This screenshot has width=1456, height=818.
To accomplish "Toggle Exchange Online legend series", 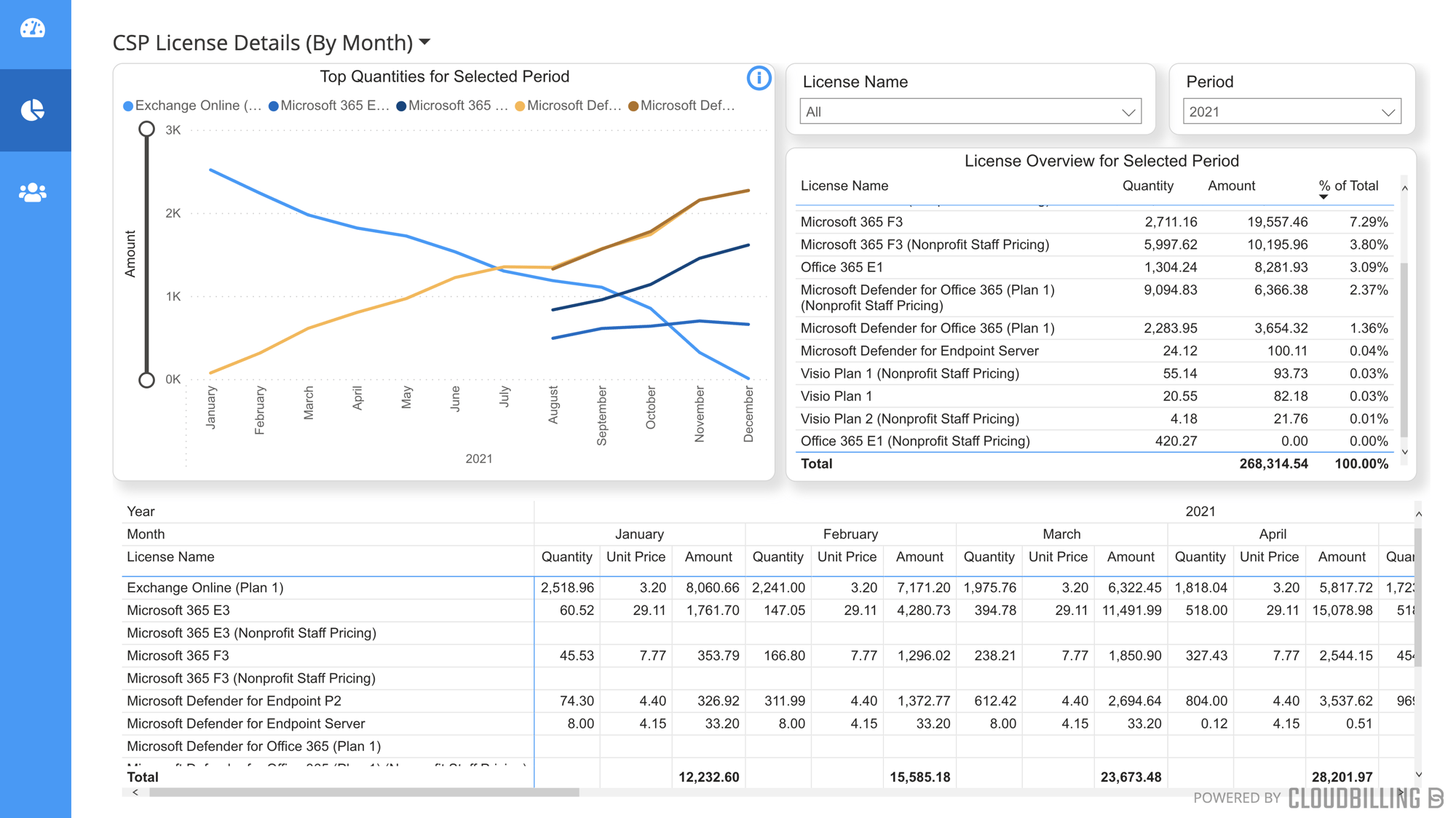I will click(x=192, y=106).
